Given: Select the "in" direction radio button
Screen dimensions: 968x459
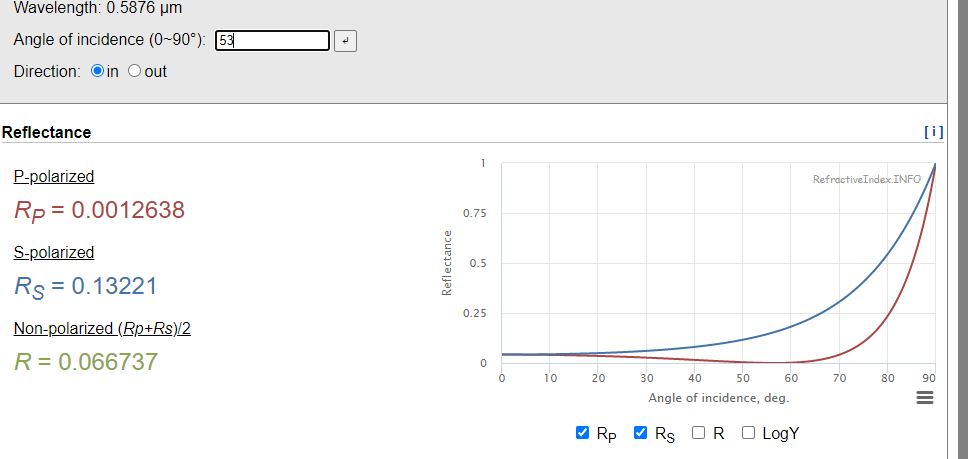Looking at the screenshot, I should tap(97, 72).
